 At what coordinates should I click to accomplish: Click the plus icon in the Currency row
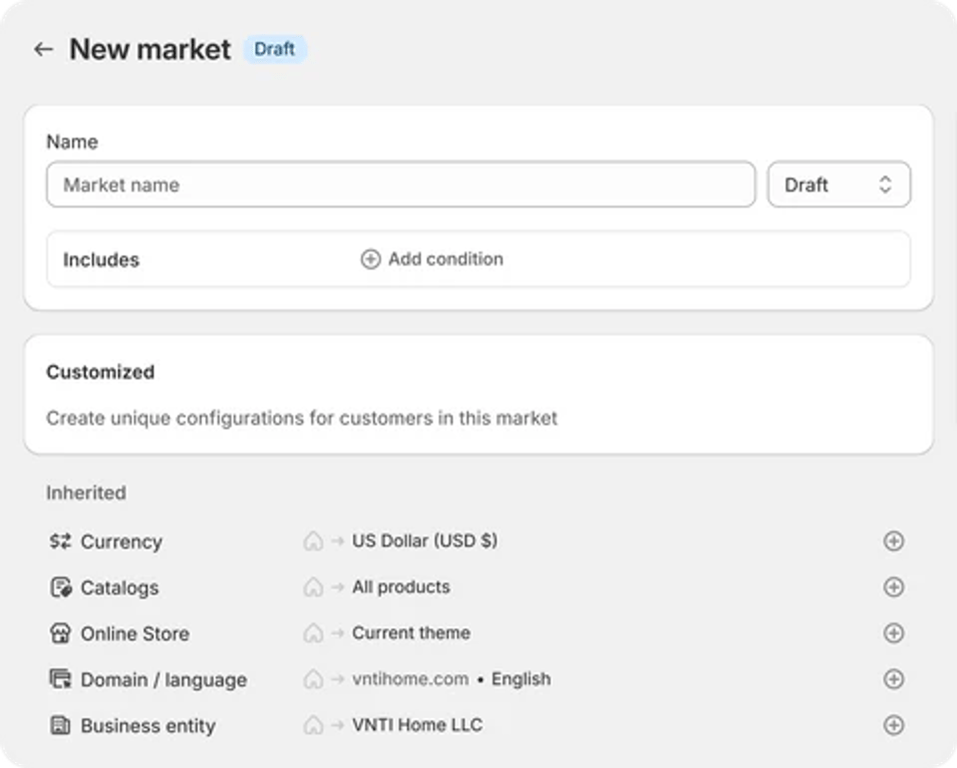pyautogui.click(x=894, y=541)
